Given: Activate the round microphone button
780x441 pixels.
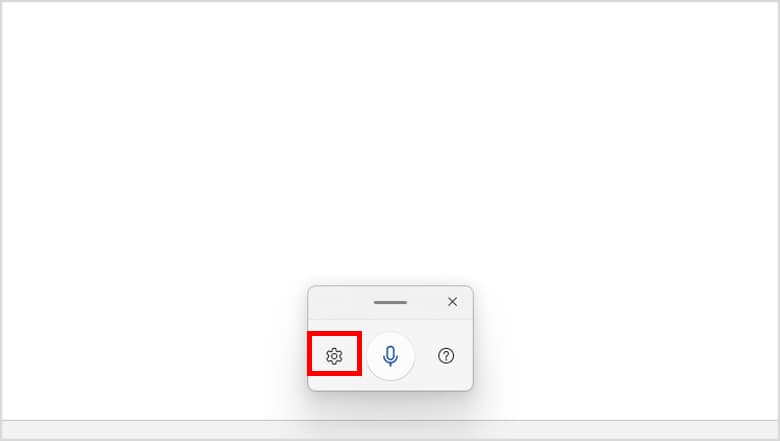Looking at the screenshot, I should [390, 356].
